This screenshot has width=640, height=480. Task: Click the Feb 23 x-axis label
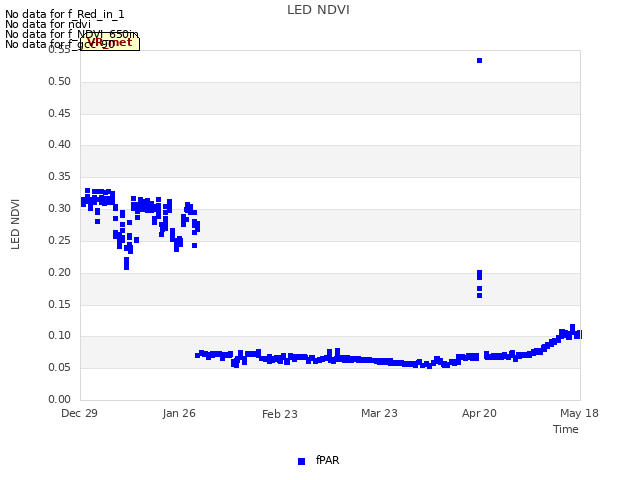280,414
